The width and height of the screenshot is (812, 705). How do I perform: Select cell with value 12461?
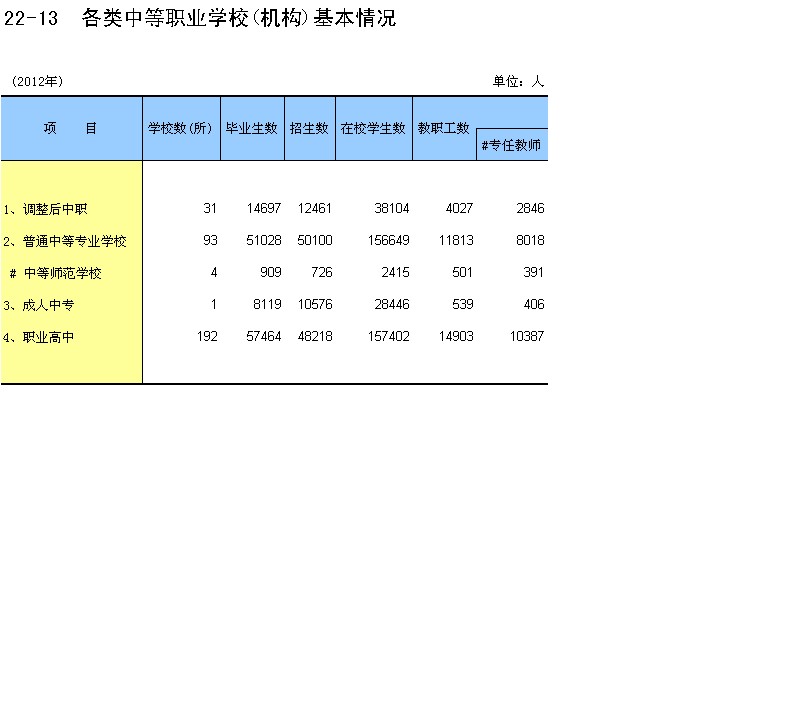(315, 208)
